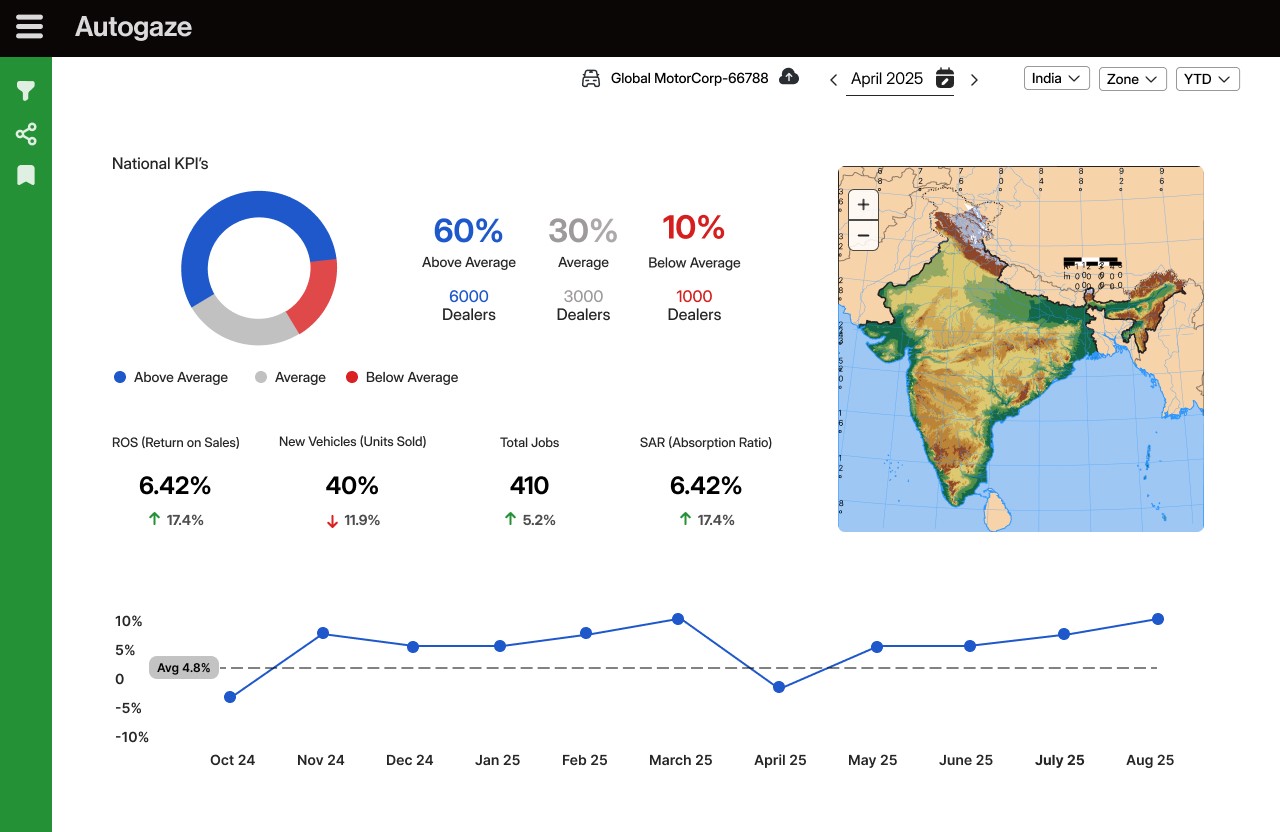1280x832 pixels.
Task: Click the 30% Average figure
Action: tap(583, 231)
